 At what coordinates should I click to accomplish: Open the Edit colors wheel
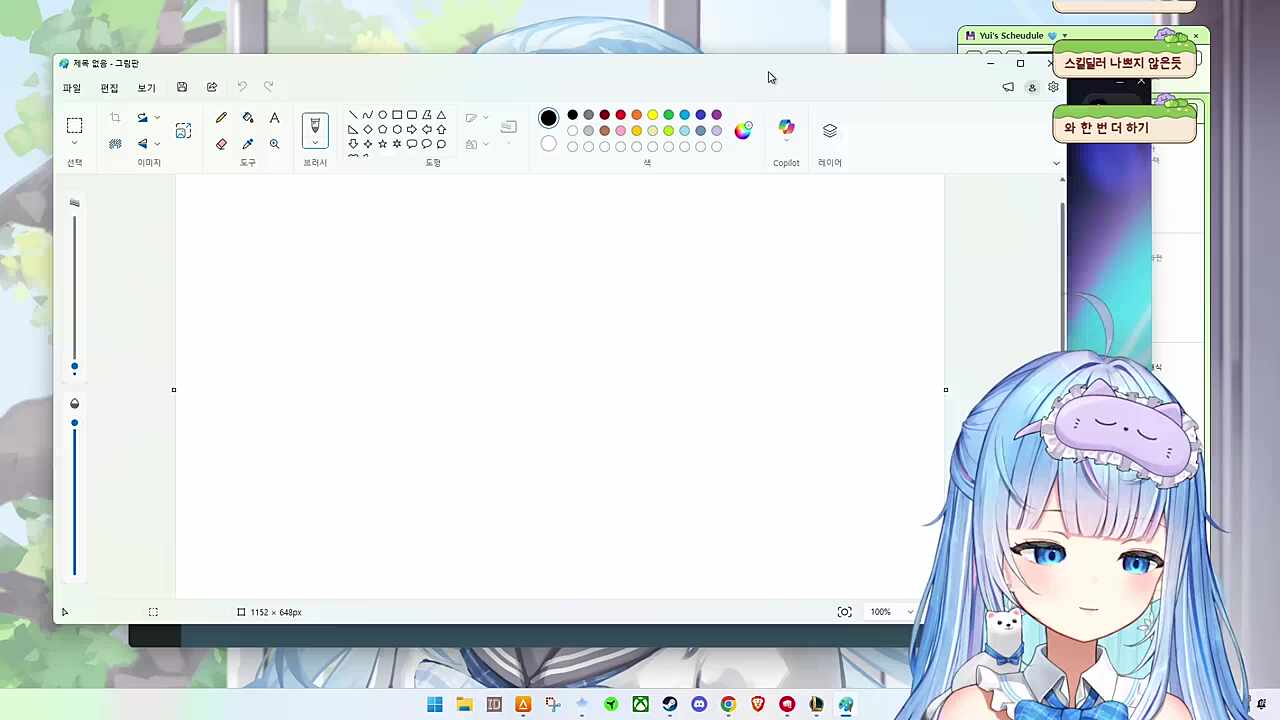743,130
